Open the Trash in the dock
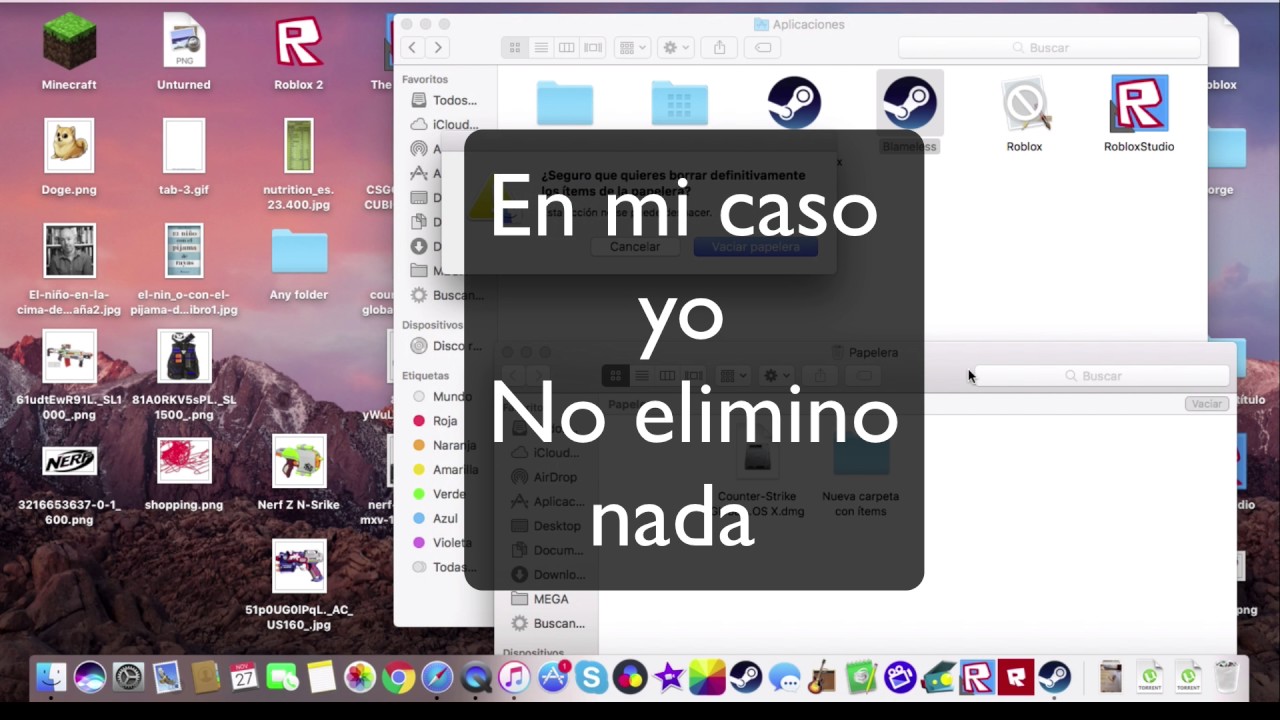The image size is (1280, 720). [x=1226, y=678]
